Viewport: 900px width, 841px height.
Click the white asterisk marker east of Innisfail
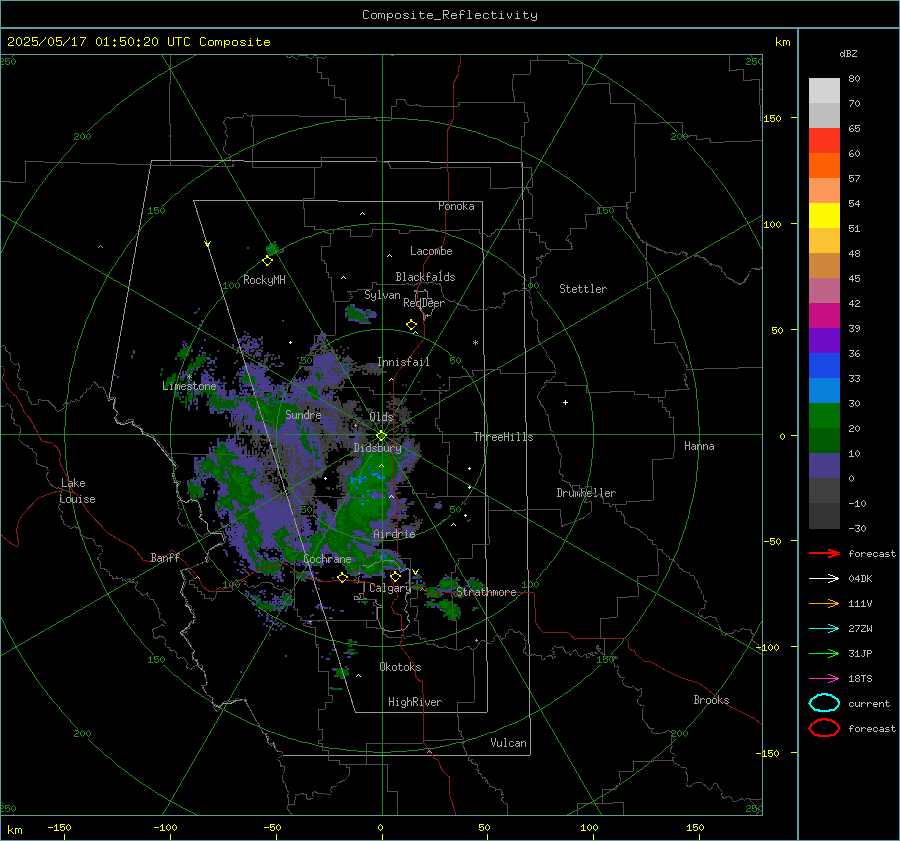point(475,343)
